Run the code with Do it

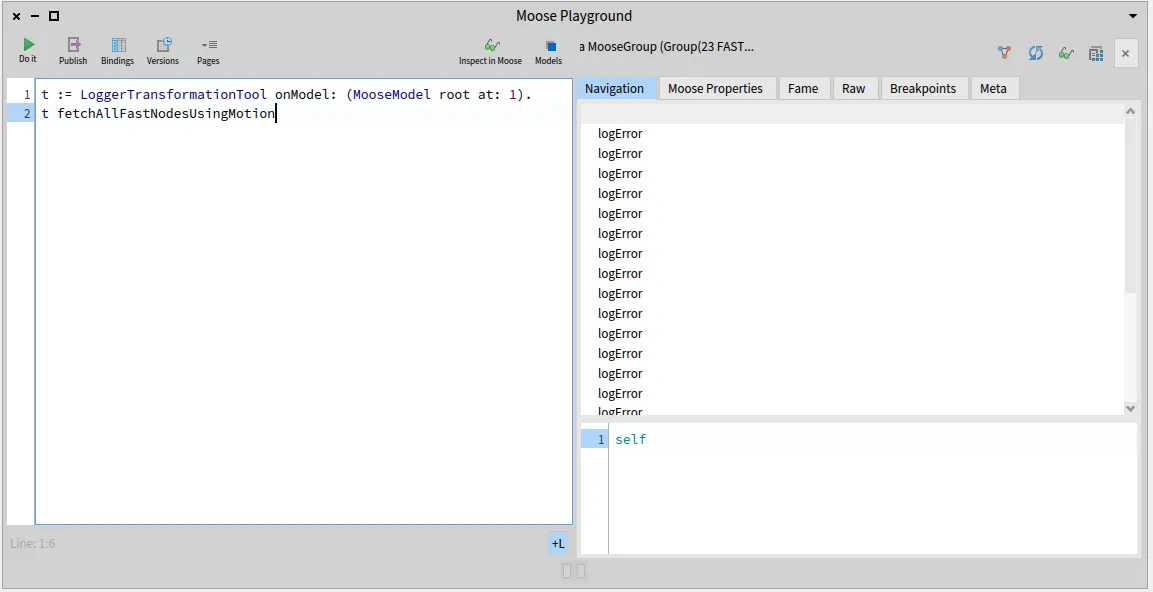point(28,50)
